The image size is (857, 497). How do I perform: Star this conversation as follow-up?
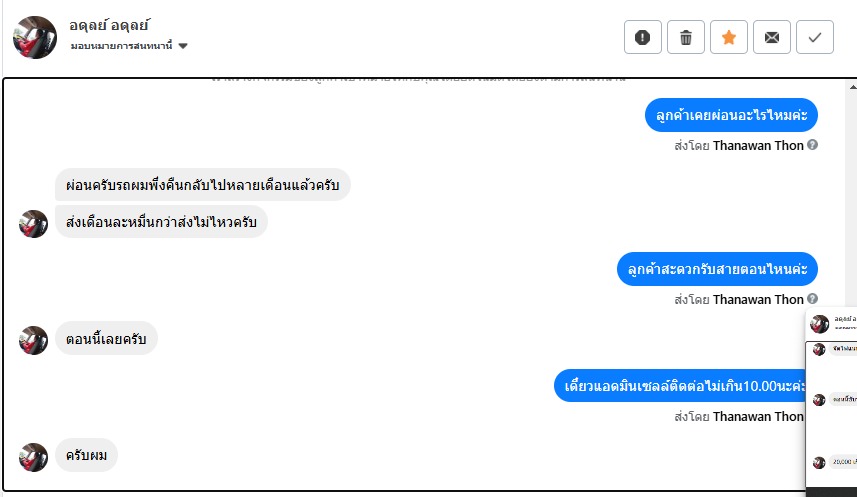pos(729,37)
